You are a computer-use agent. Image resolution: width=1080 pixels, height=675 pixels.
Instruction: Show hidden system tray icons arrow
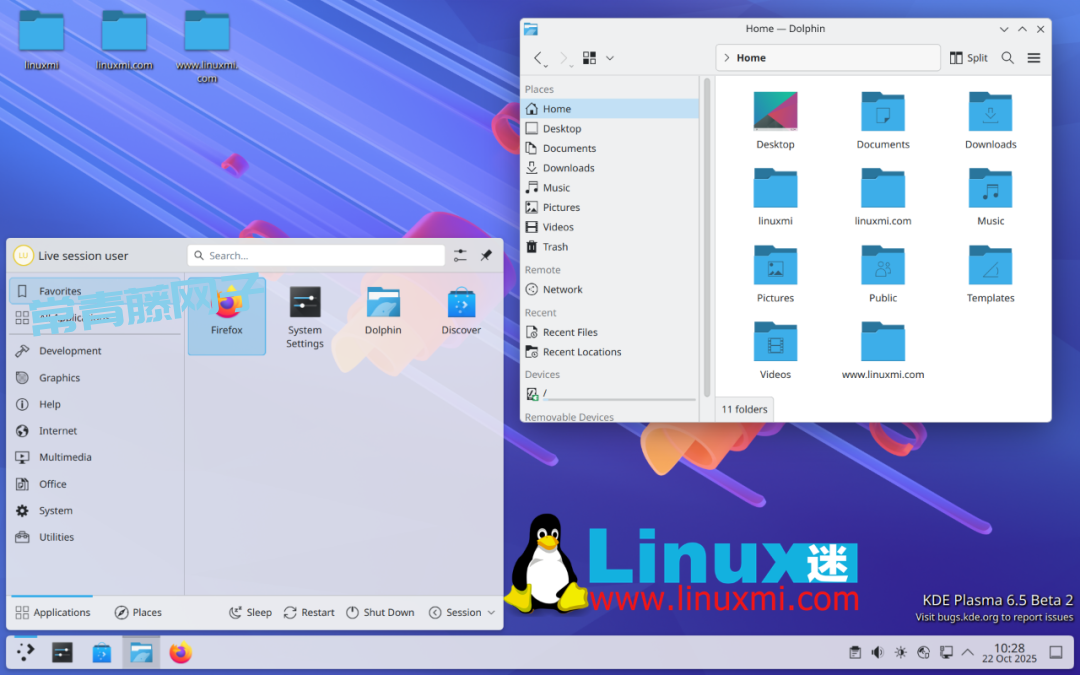coord(967,653)
